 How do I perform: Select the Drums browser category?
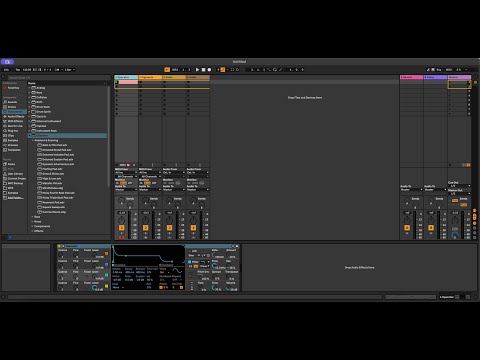coord(12,107)
